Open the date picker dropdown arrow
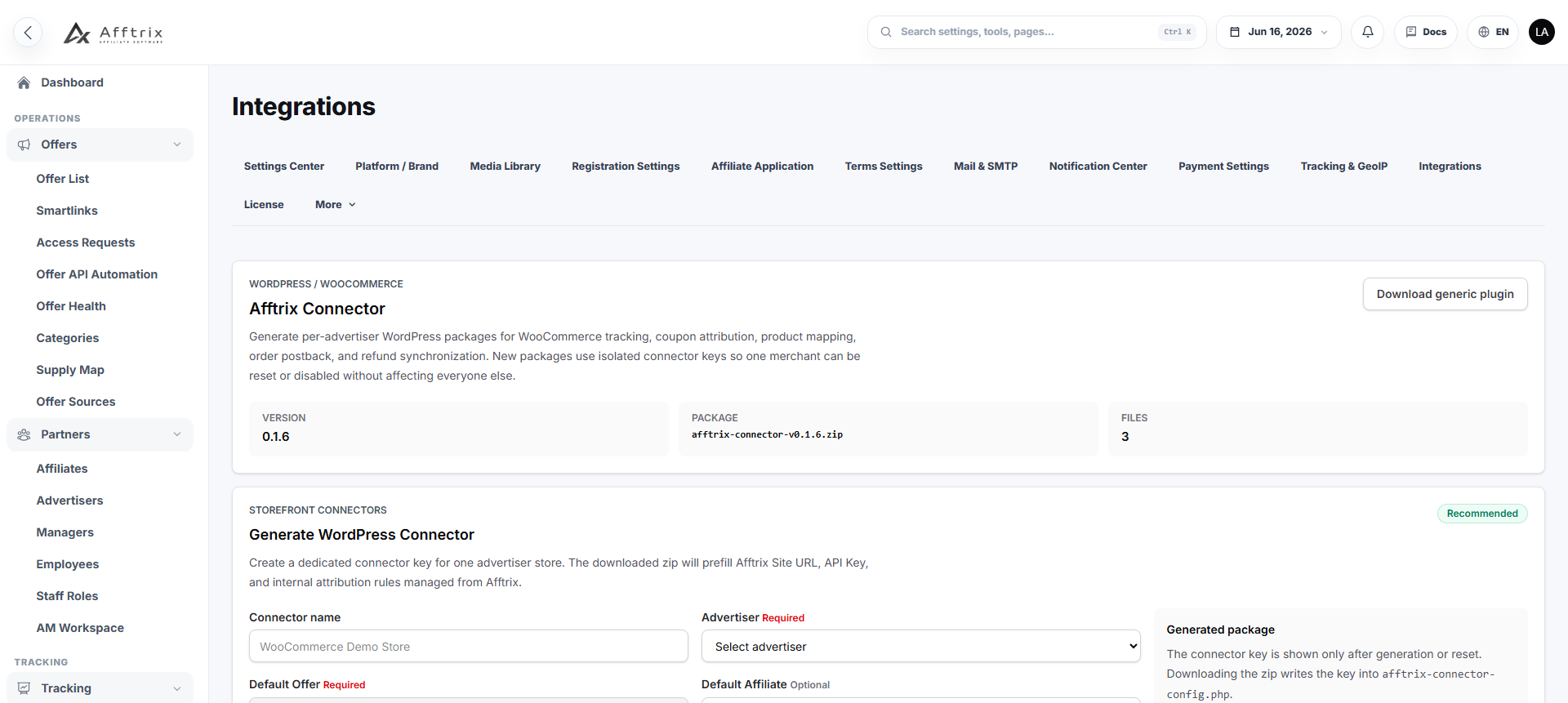This screenshot has height=703, width=1568. tap(1324, 32)
